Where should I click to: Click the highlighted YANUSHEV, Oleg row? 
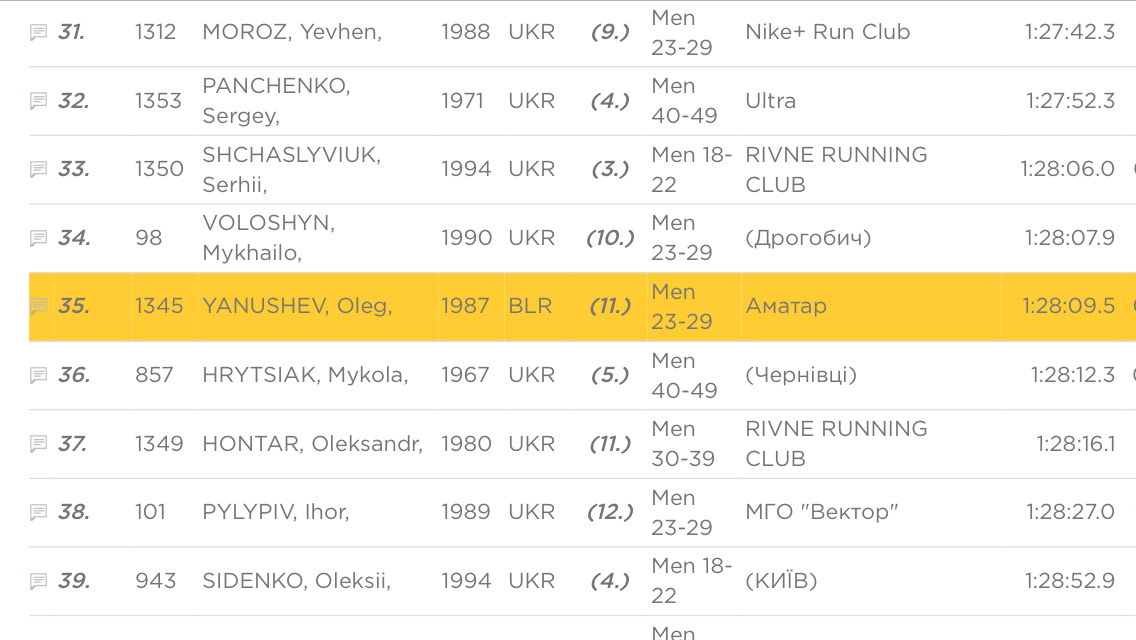[582, 307]
